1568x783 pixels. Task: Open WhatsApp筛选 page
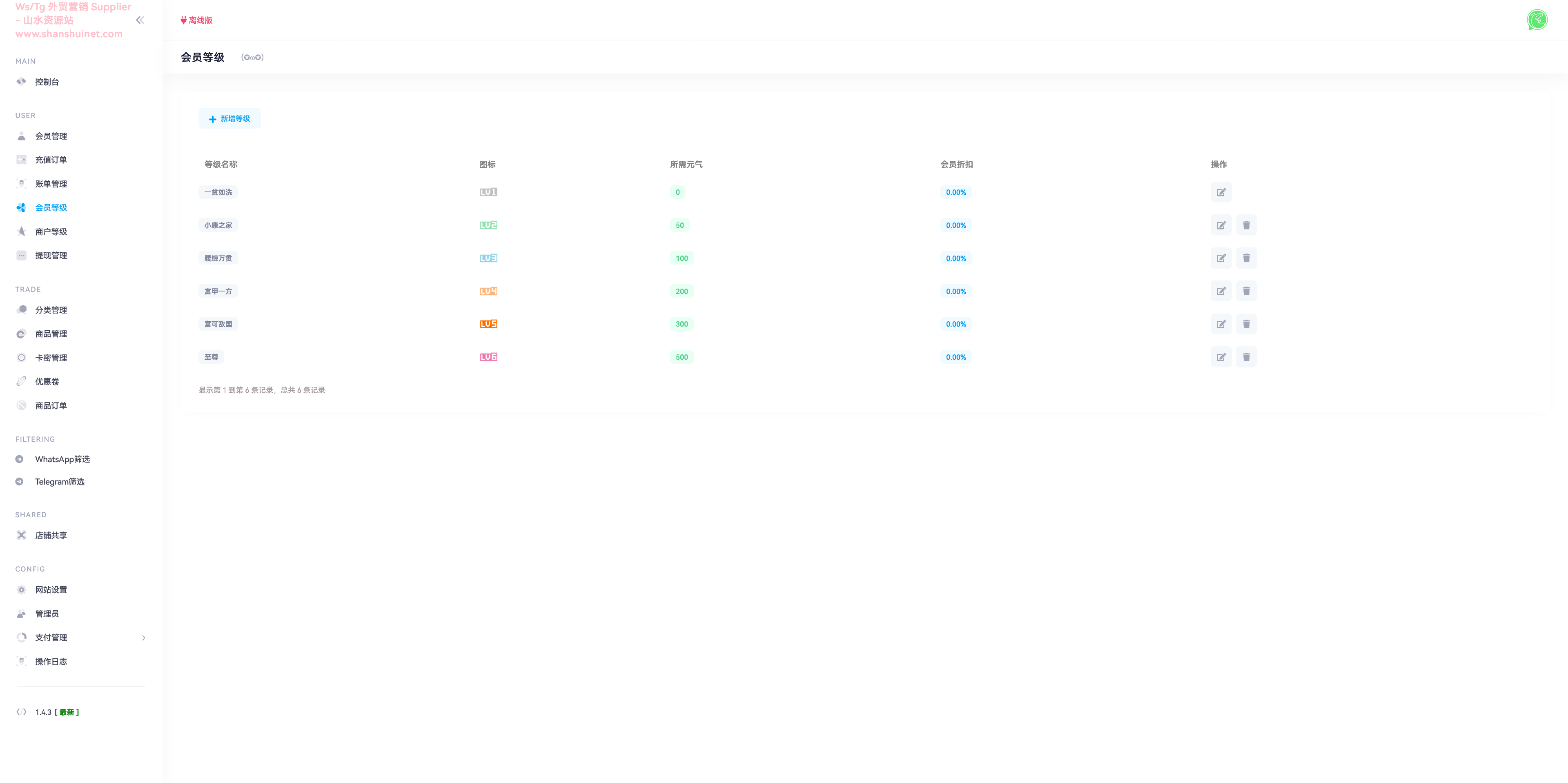[62, 459]
